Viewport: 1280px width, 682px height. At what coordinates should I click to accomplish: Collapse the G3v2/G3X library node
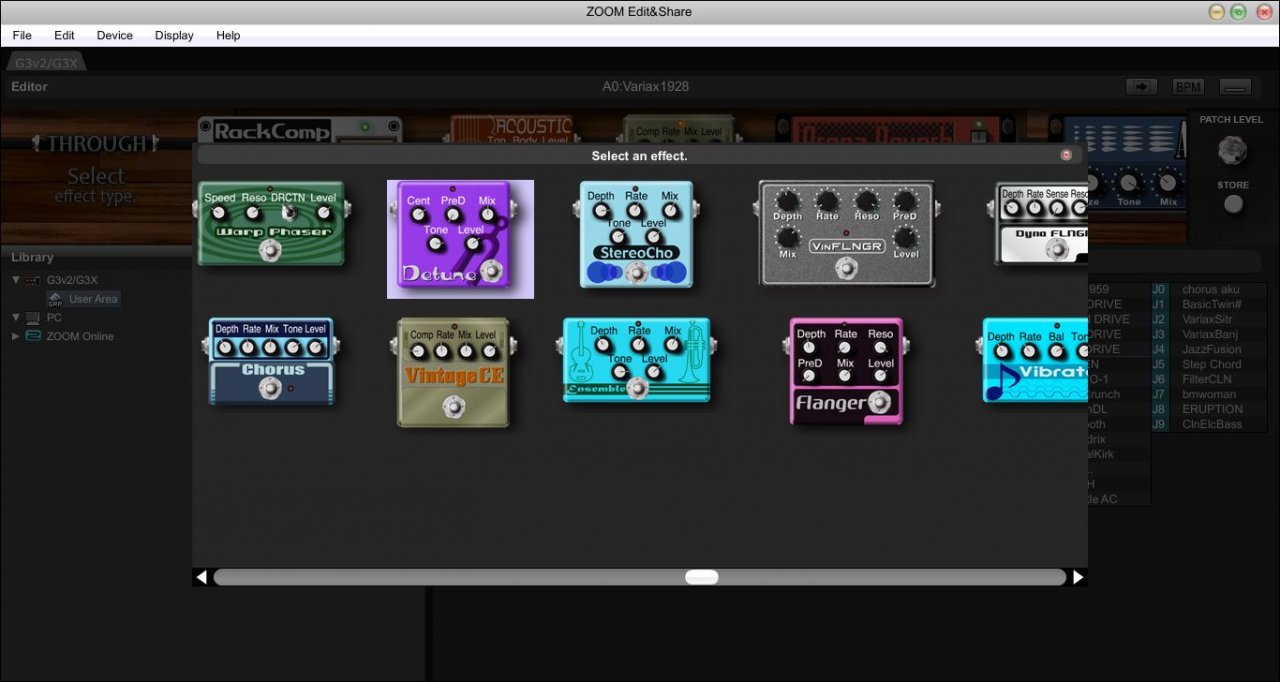click(x=16, y=280)
